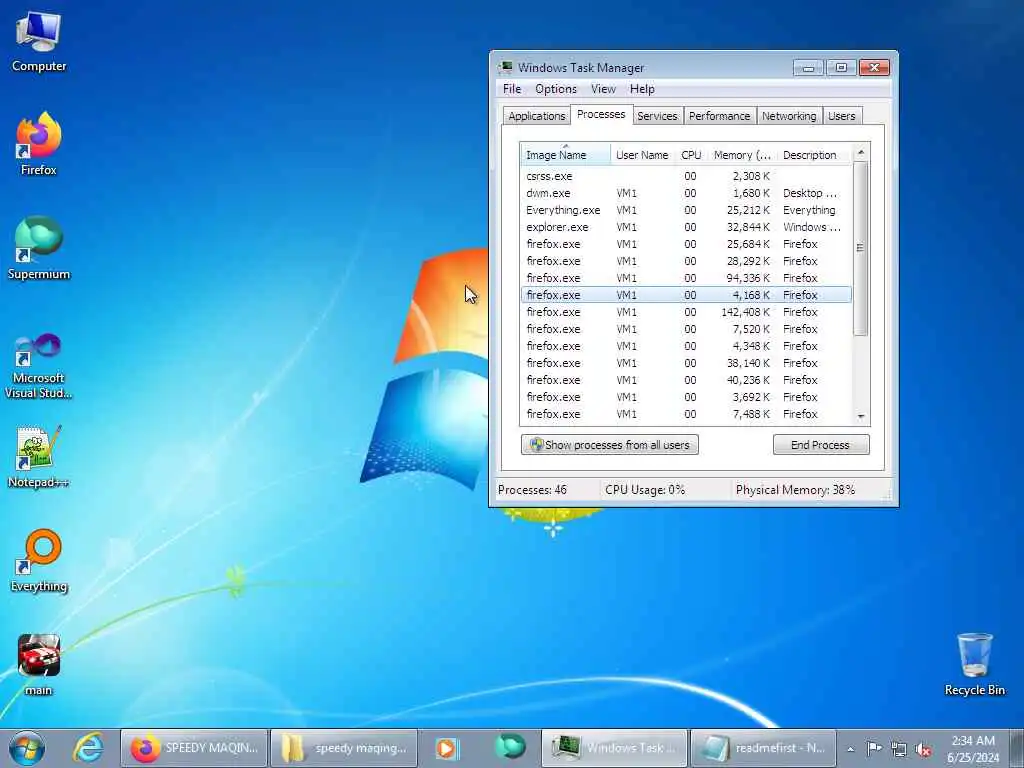The height and width of the screenshot is (768, 1024).
Task: Open the Options menu
Action: (x=556, y=89)
